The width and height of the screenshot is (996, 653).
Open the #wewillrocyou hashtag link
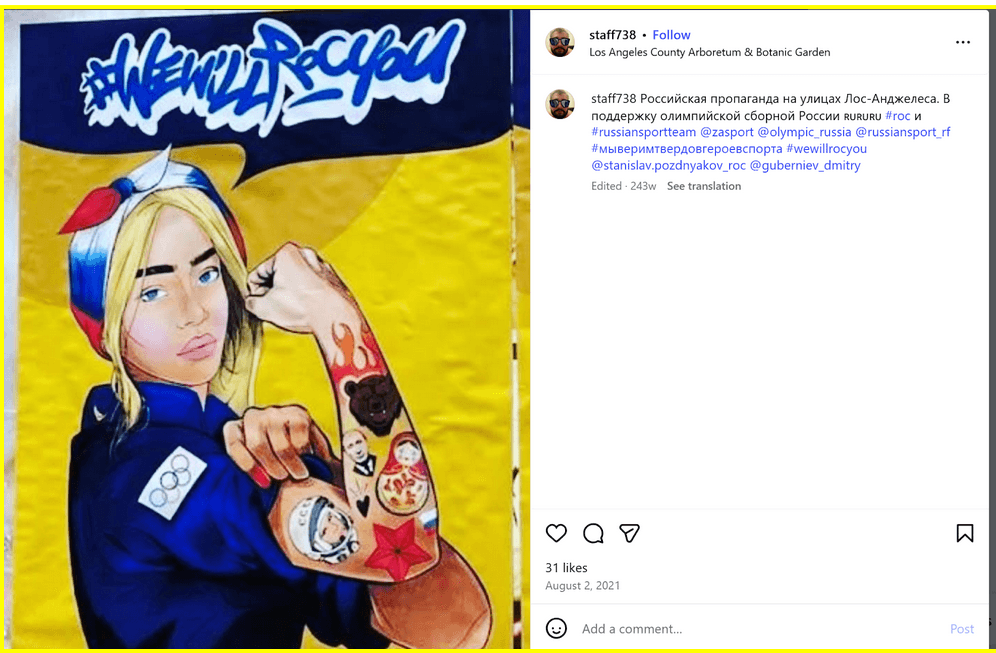point(826,149)
